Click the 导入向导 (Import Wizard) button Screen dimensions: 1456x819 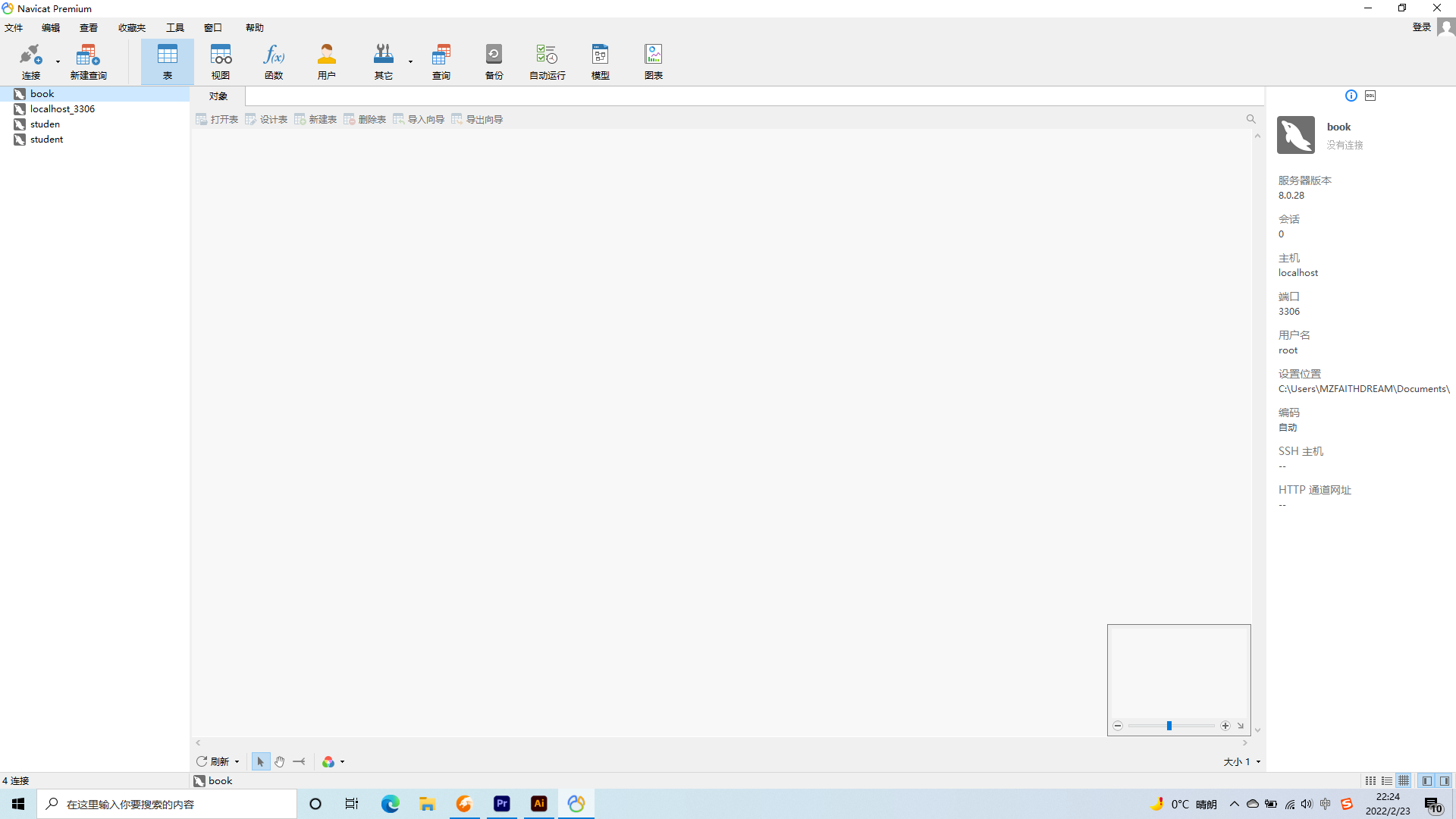(x=419, y=119)
